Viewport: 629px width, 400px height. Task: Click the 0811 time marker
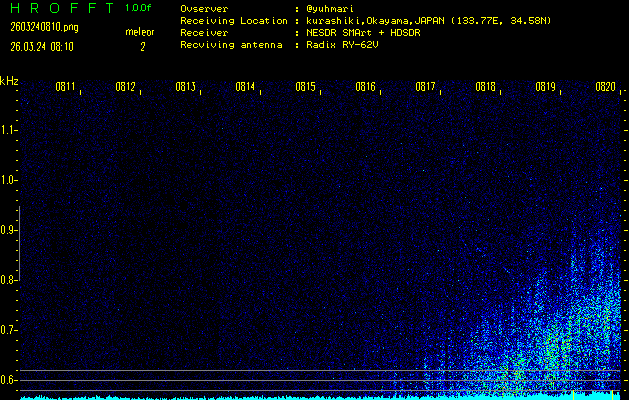click(x=66, y=87)
